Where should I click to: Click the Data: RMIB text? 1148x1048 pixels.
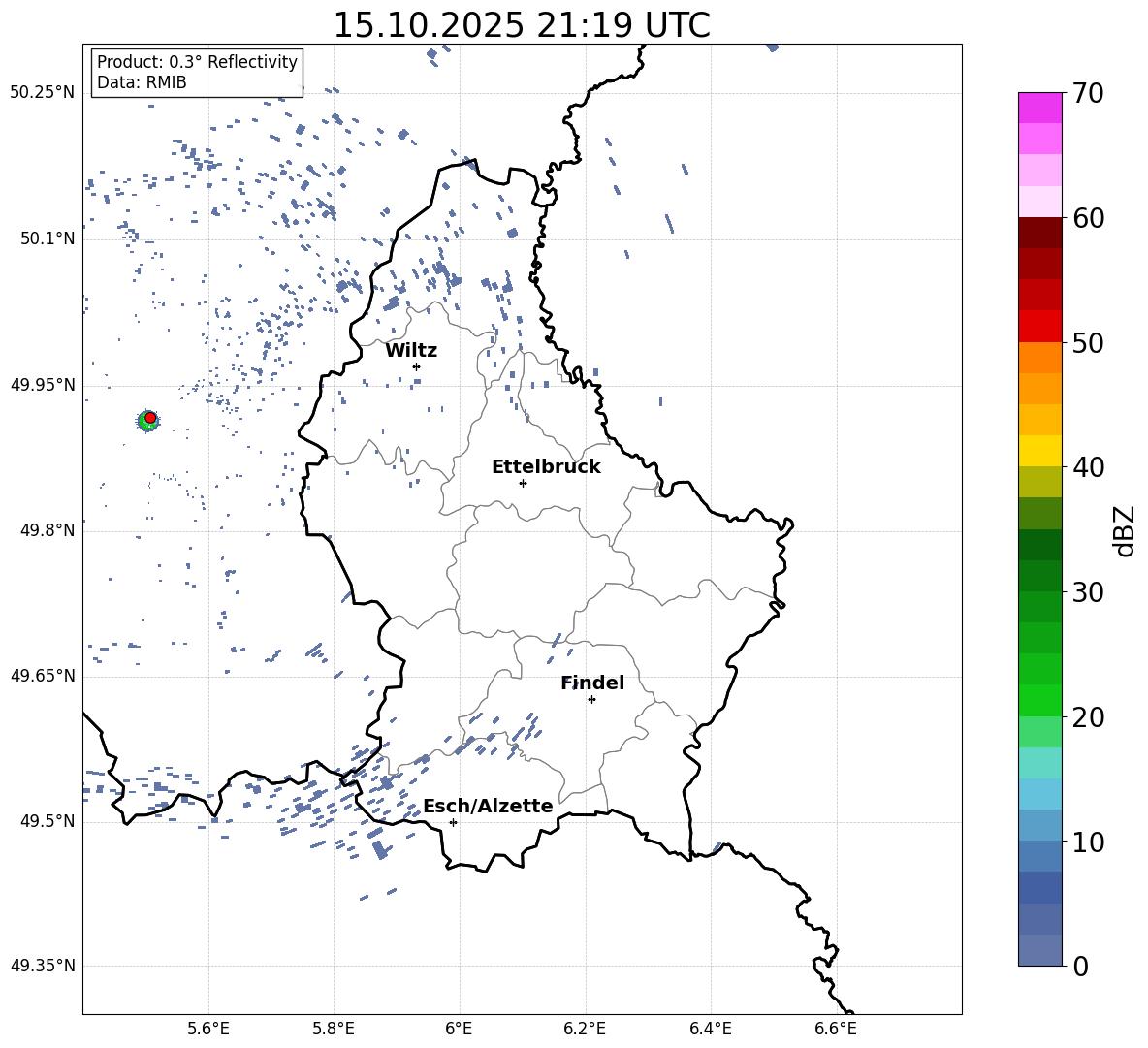(142, 82)
